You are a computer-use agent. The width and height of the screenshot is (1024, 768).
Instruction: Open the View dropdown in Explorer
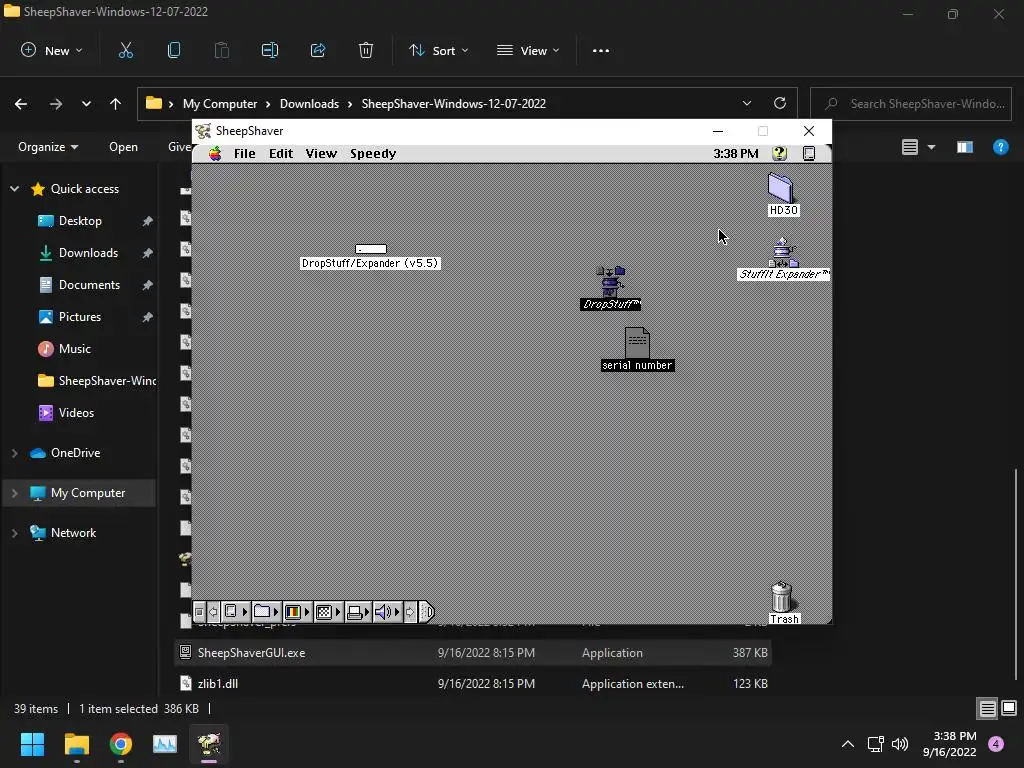pos(528,50)
